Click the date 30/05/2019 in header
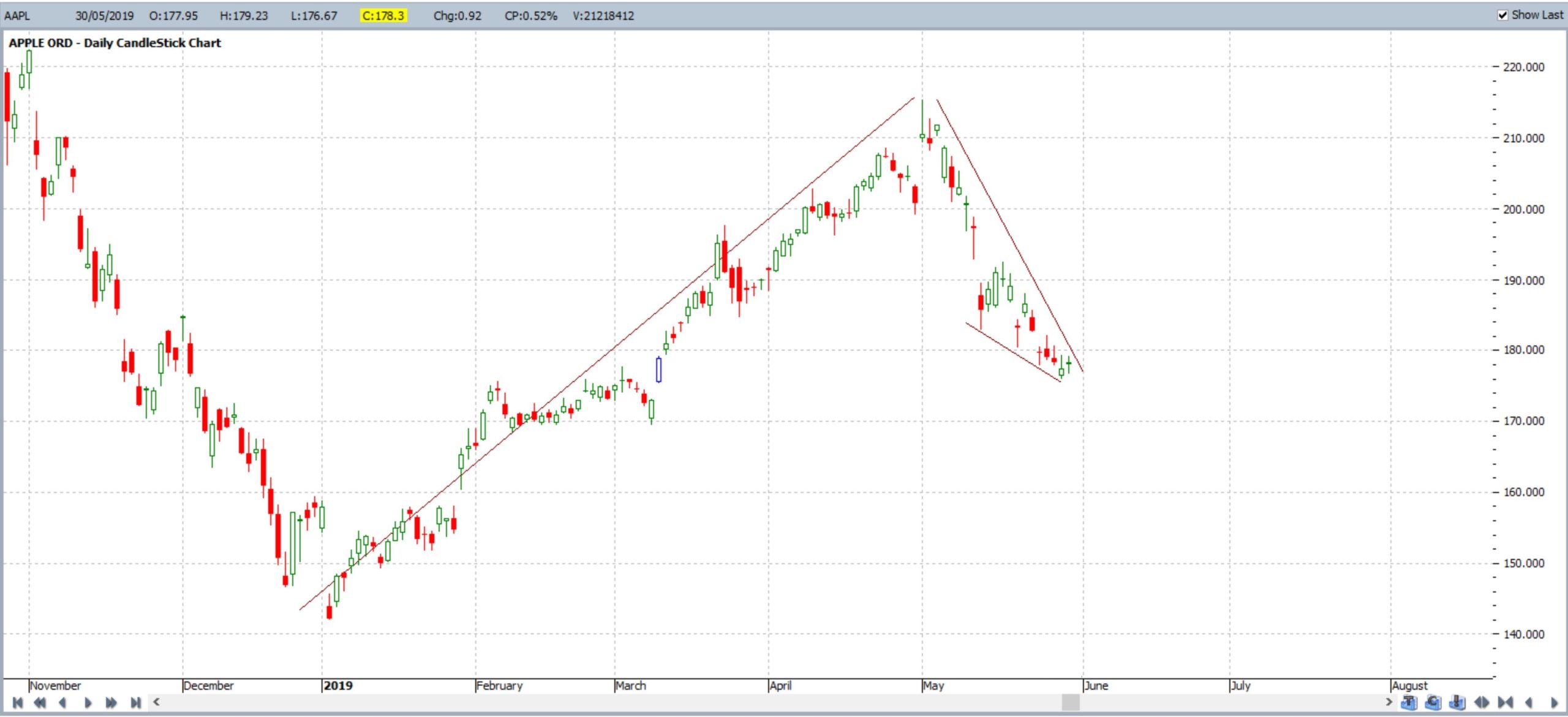1568x717 pixels. tap(104, 15)
